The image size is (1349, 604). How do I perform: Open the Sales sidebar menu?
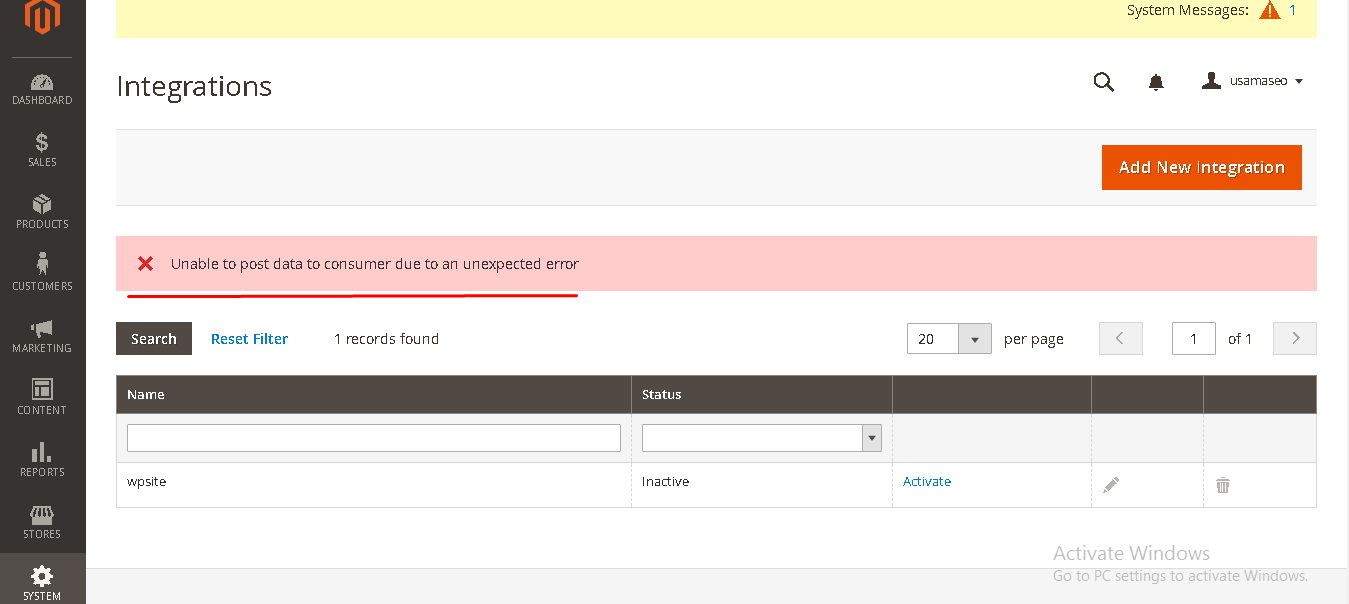coord(42,150)
